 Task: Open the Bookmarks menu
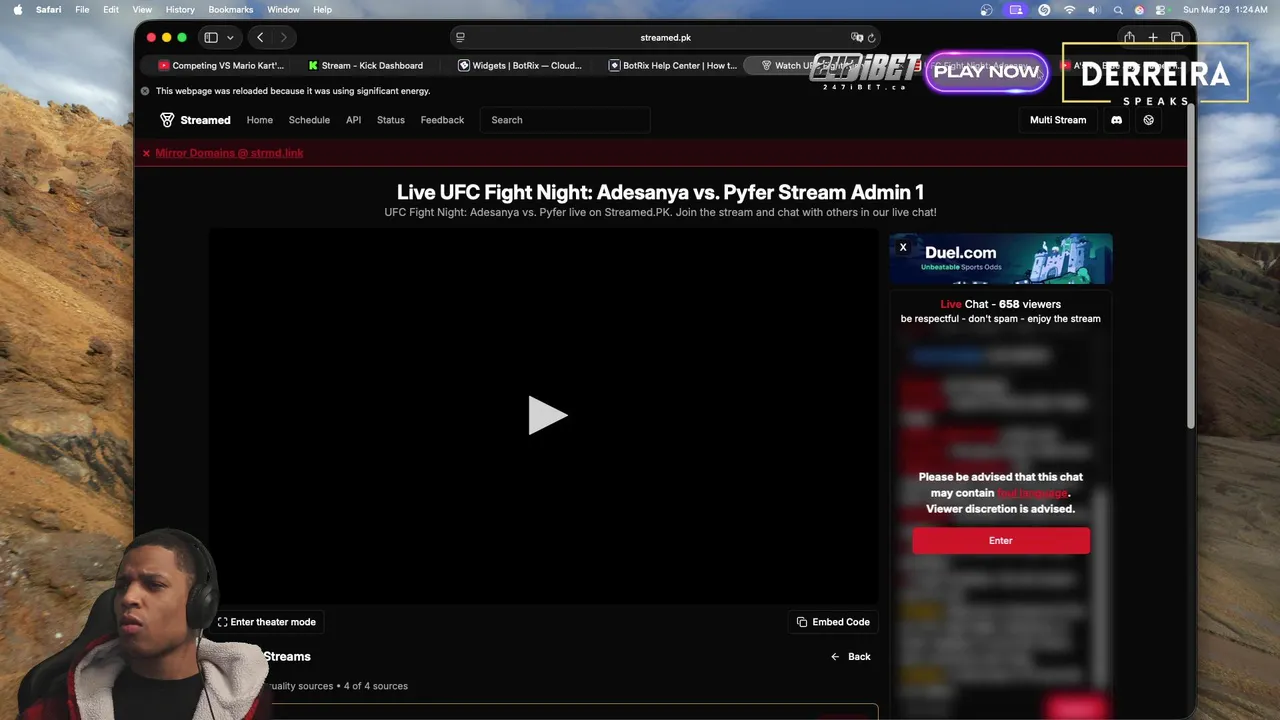(x=231, y=9)
